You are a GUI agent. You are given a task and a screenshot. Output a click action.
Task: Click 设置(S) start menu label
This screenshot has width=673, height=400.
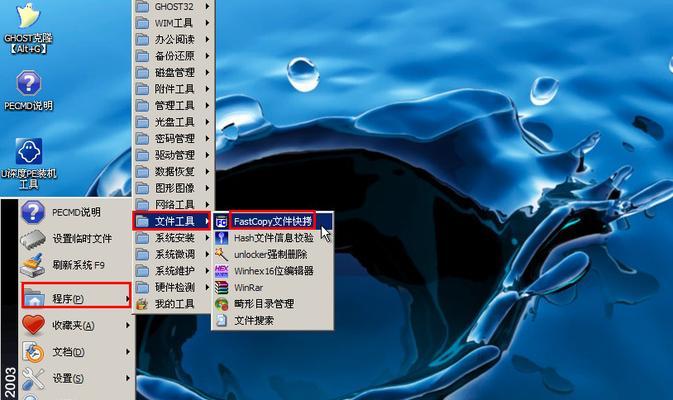pyautogui.click(x=68, y=379)
